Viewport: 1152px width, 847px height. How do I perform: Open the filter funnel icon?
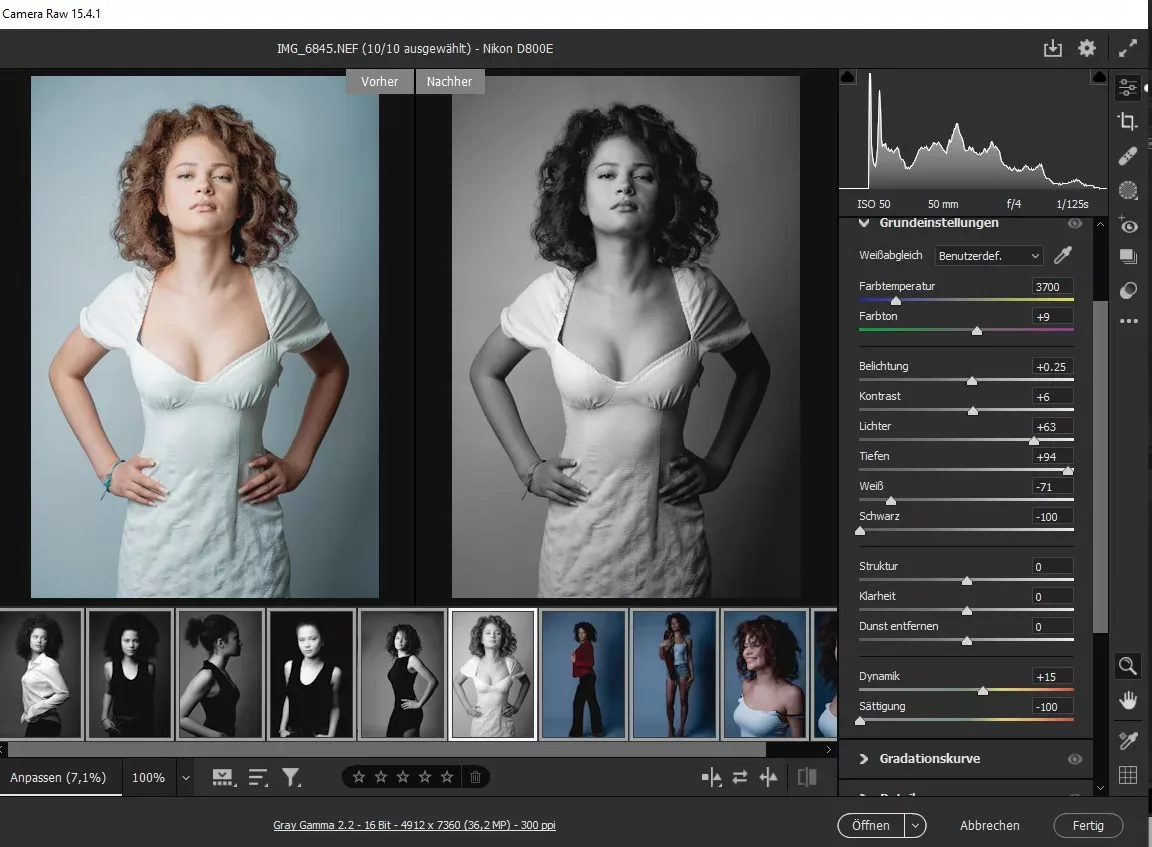click(x=292, y=777)
